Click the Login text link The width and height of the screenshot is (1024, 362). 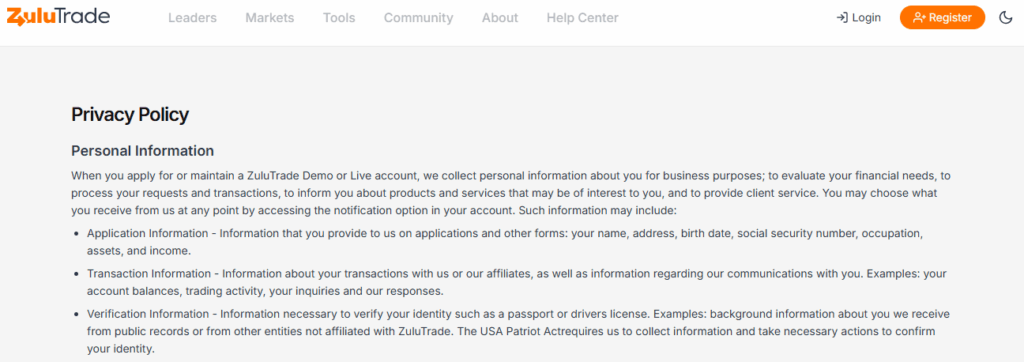tap(867, 18)
